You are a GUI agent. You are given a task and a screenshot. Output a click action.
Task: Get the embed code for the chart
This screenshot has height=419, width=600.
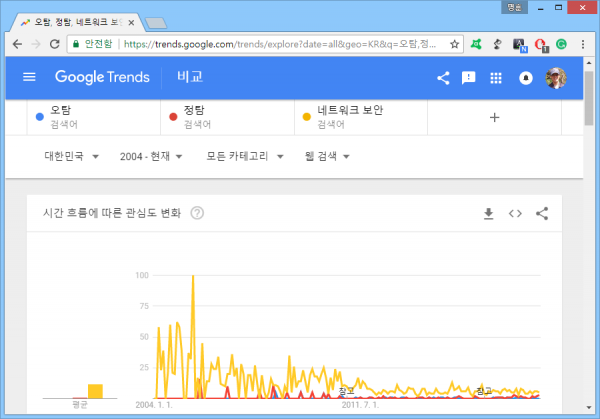[515, 214]
